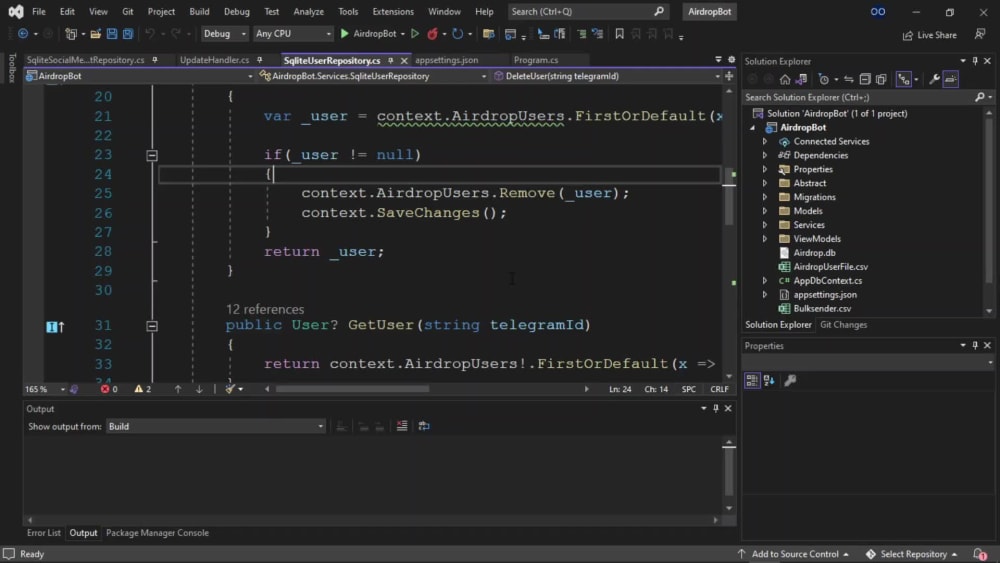Click Property Pages wrench in Properties panel
Screen dimensions: 1000x563
(x=790, y=381)
